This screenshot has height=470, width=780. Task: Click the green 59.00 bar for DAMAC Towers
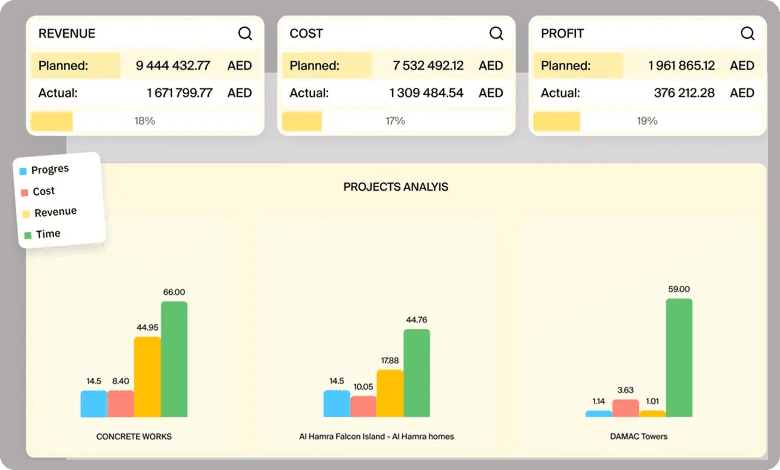[679, 357]
